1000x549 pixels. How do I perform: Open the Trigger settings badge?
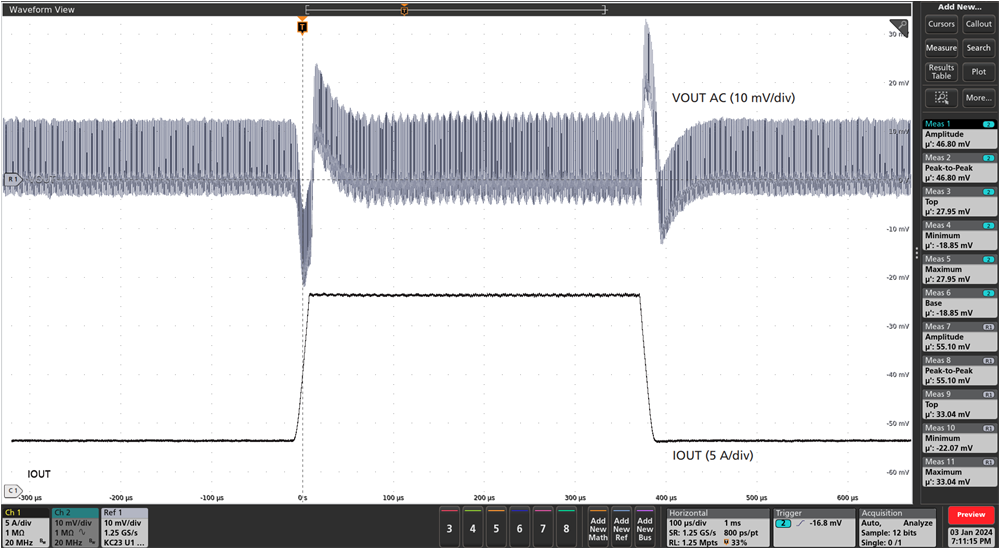pyautogui.click(x=814, y=527)
